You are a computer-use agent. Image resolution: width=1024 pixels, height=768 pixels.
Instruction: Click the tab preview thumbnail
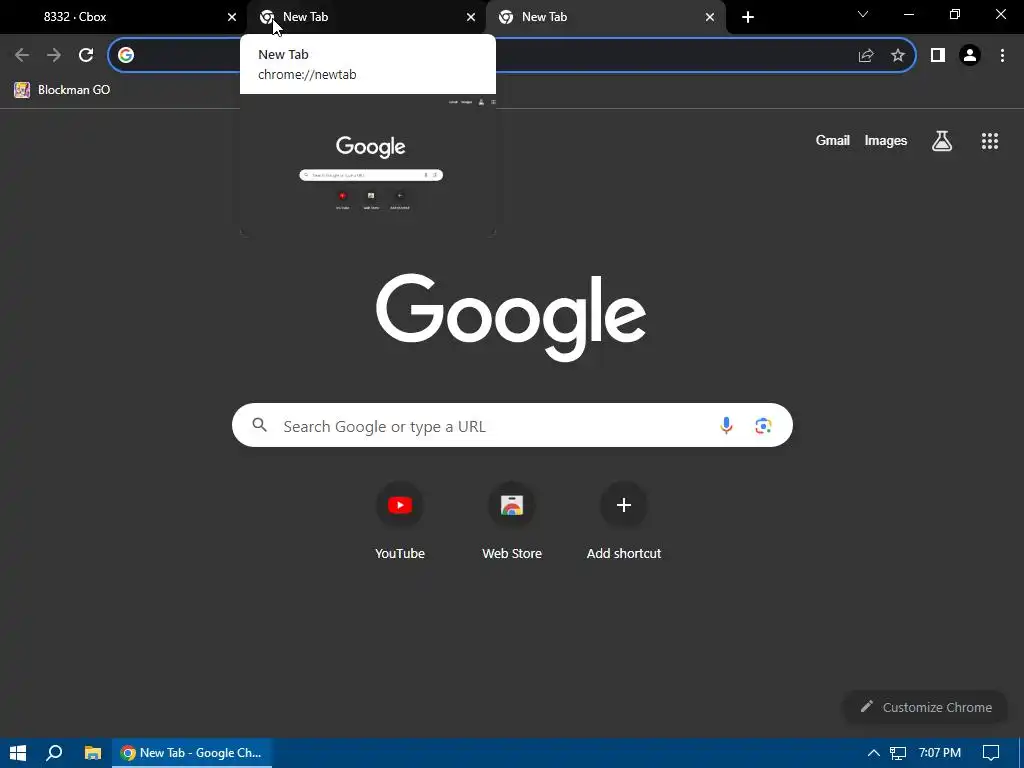[368, 166]
